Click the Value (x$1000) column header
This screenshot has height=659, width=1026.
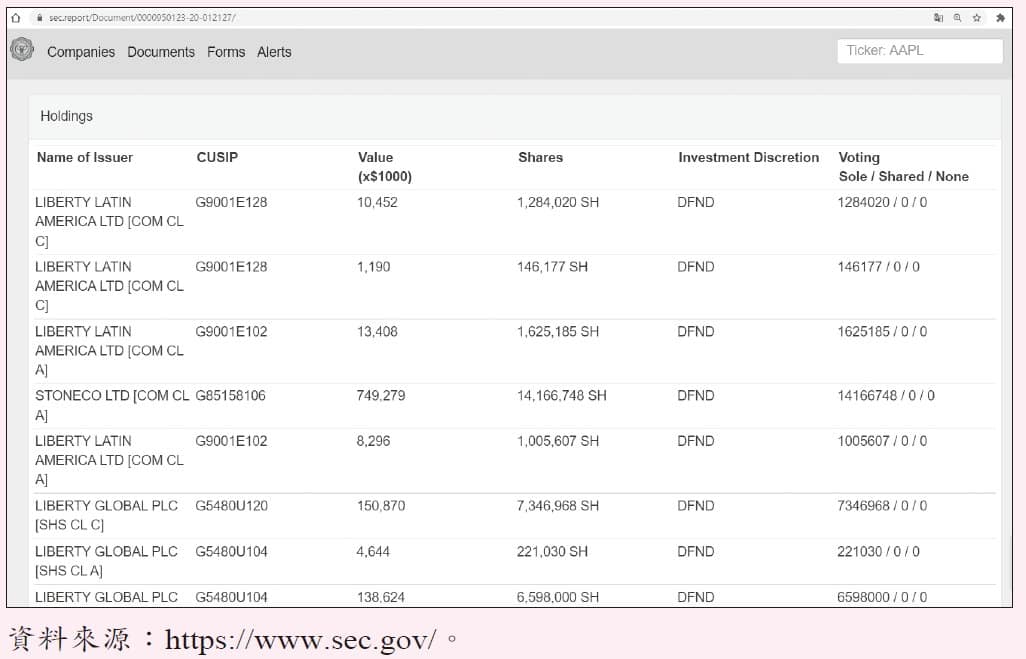pyautogui.click(x=385, y=167)
